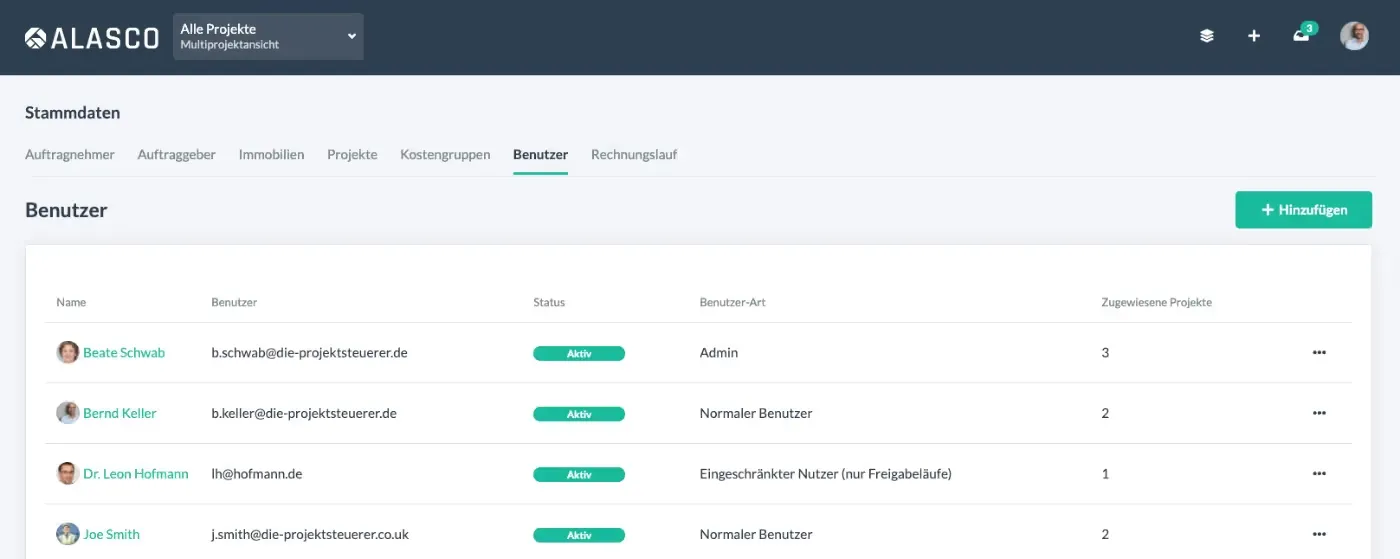Switch to the Auftragnehmer tab
Screen dimensions: 1400x559
point(70,155)
